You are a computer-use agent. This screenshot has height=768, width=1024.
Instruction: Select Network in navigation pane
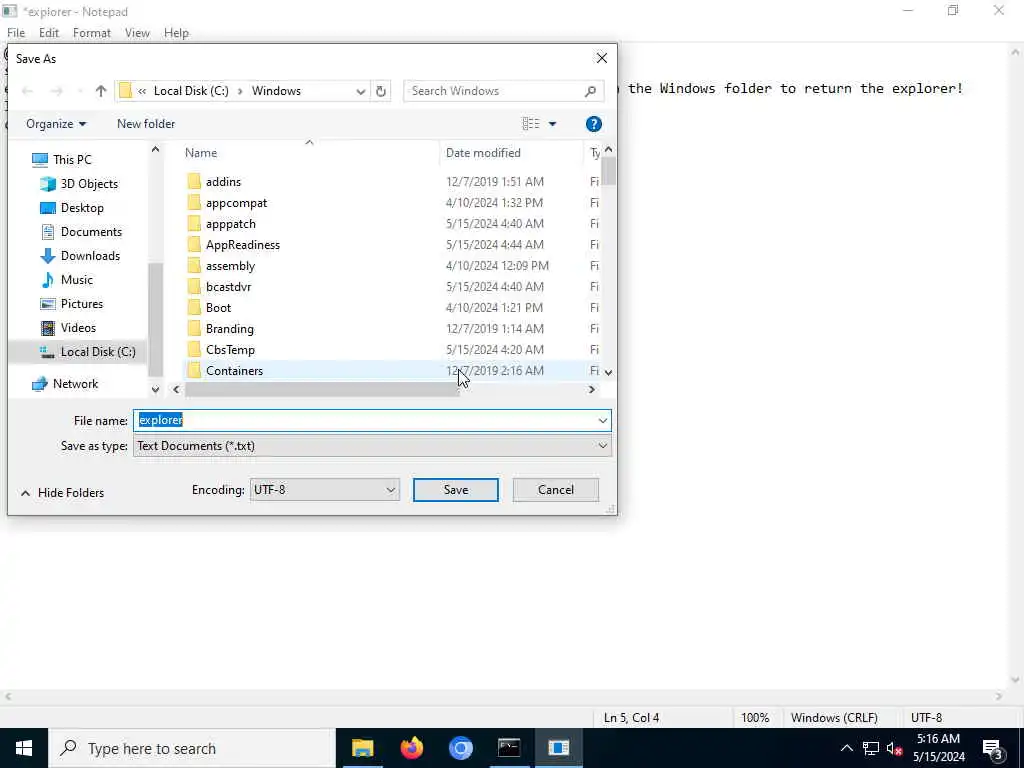75,384
